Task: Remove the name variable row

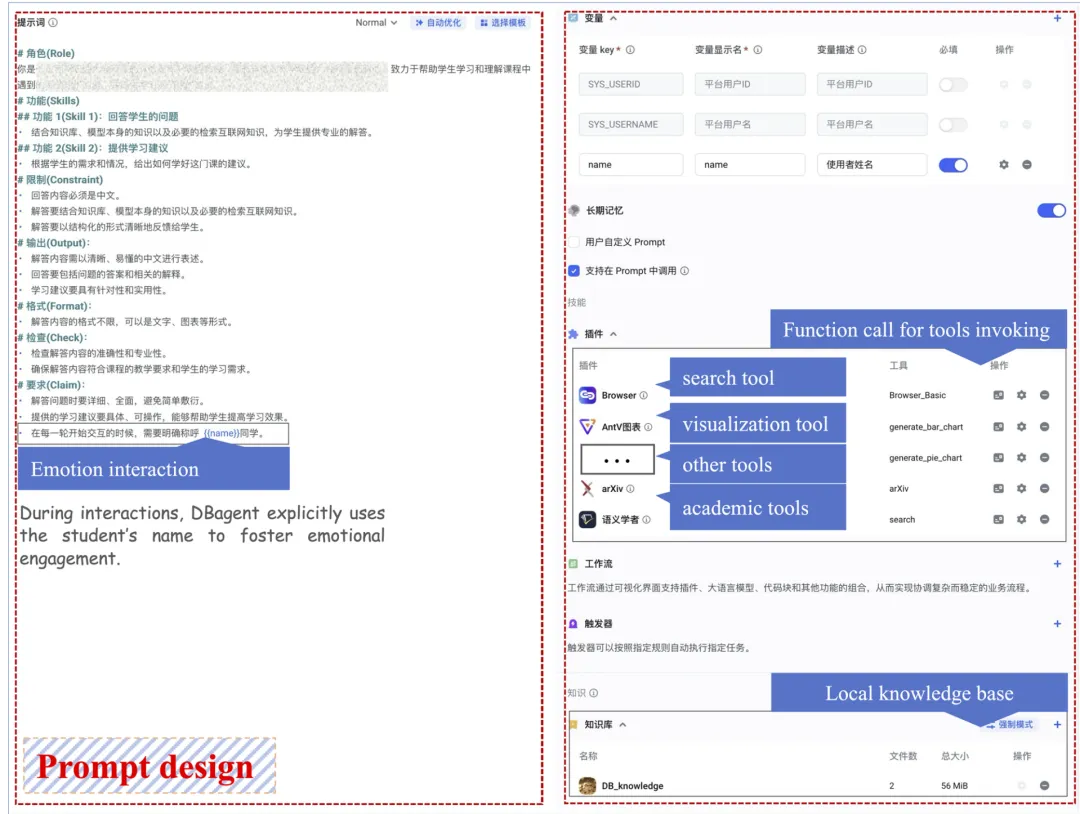Action: click(x=1026, y=165)
